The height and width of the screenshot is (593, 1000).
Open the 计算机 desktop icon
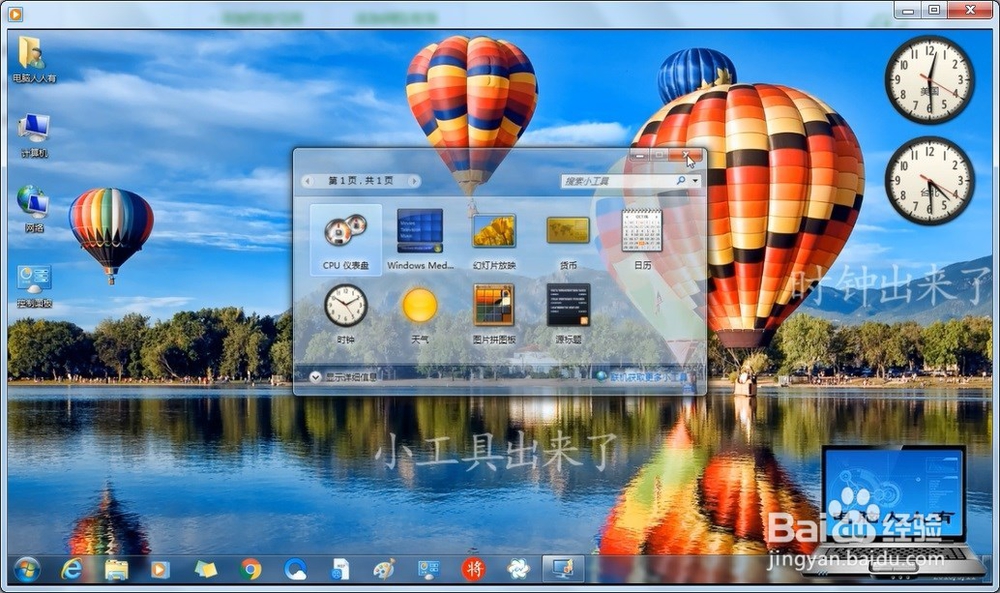[34, 135]
